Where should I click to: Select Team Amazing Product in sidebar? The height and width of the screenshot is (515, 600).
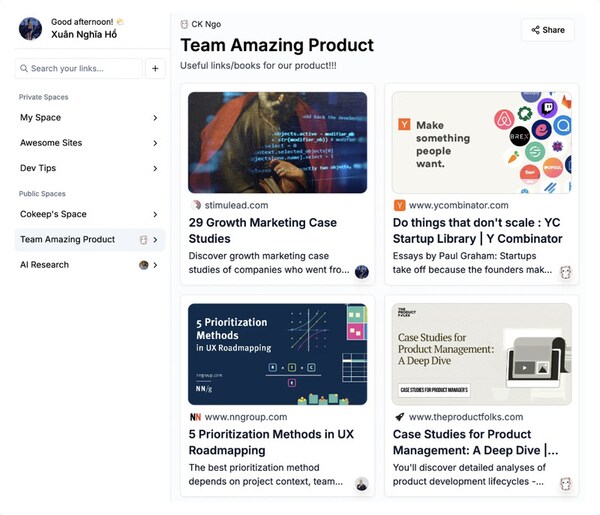point(68,240)
